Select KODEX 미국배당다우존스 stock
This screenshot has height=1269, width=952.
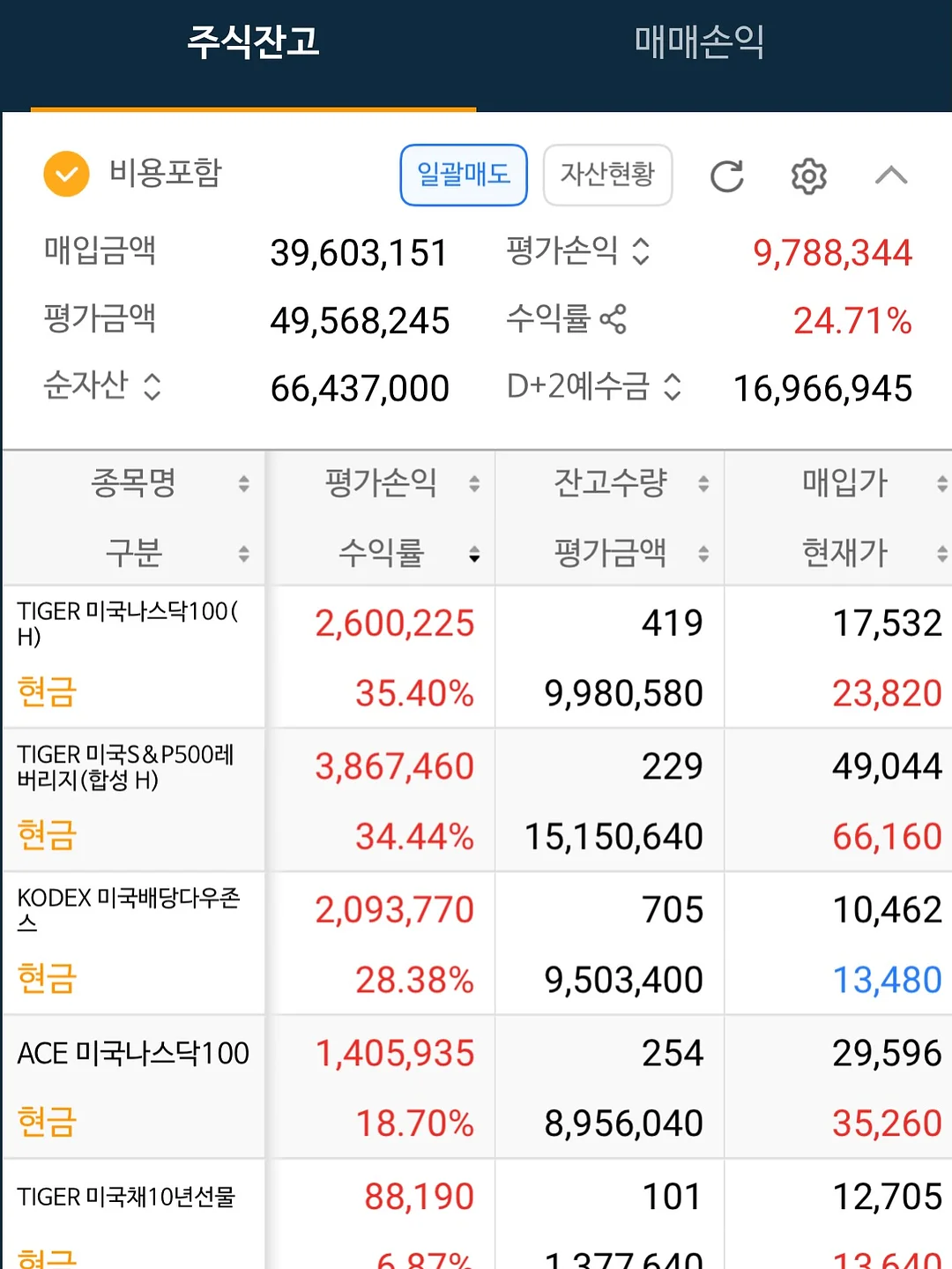click(129, 910)
